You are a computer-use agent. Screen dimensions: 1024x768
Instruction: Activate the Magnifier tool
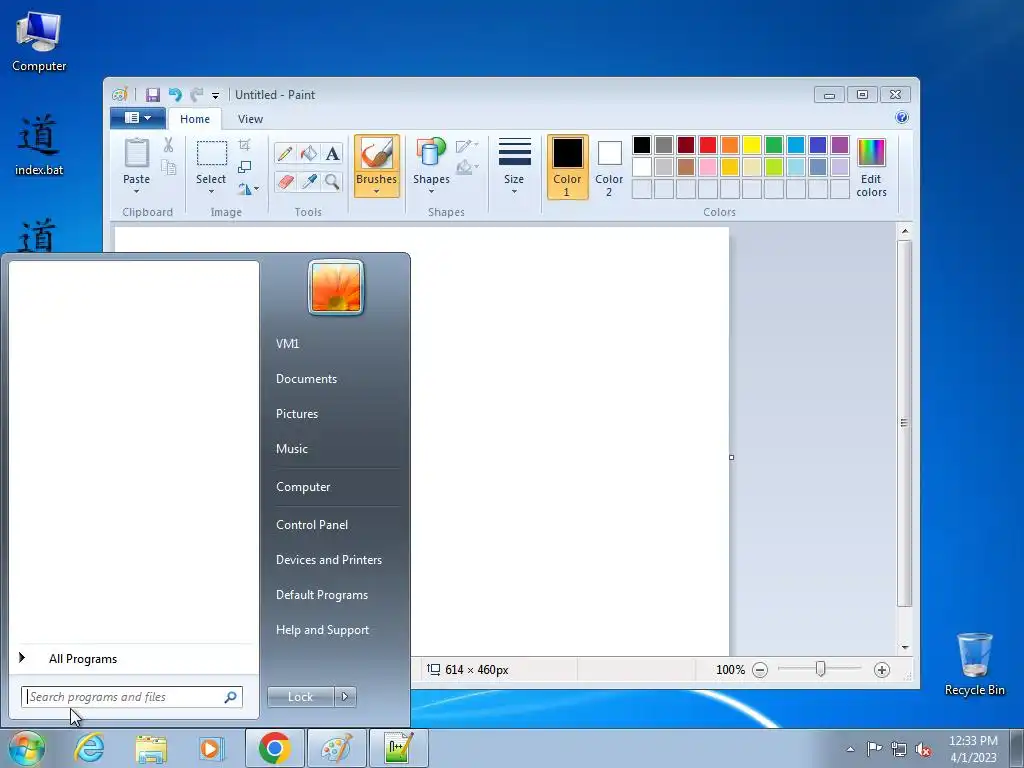point(332,181)
